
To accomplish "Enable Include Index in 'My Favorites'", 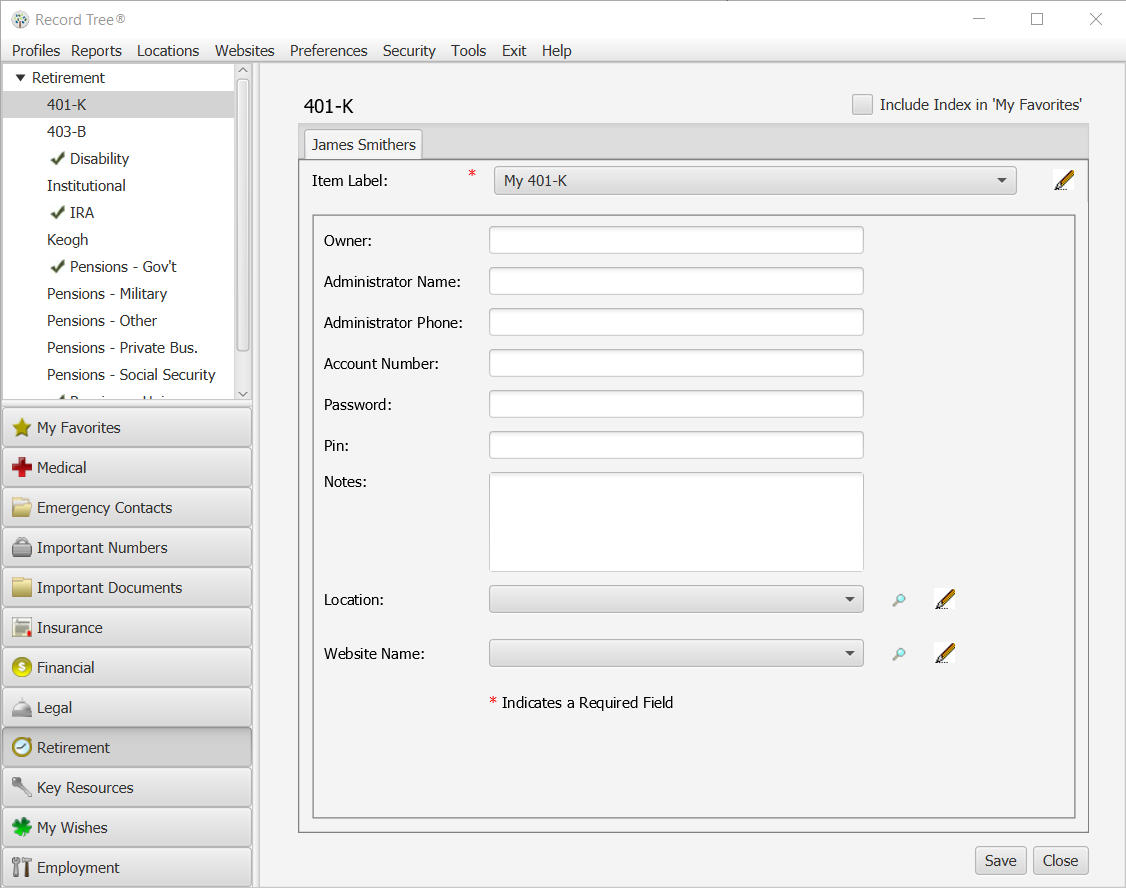I will tap(862, 104).
